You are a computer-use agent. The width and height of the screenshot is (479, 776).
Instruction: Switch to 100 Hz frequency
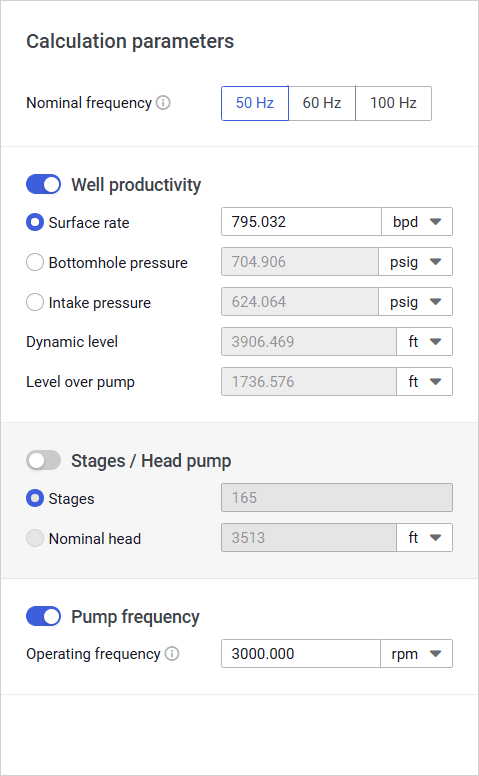coord(393,103)
